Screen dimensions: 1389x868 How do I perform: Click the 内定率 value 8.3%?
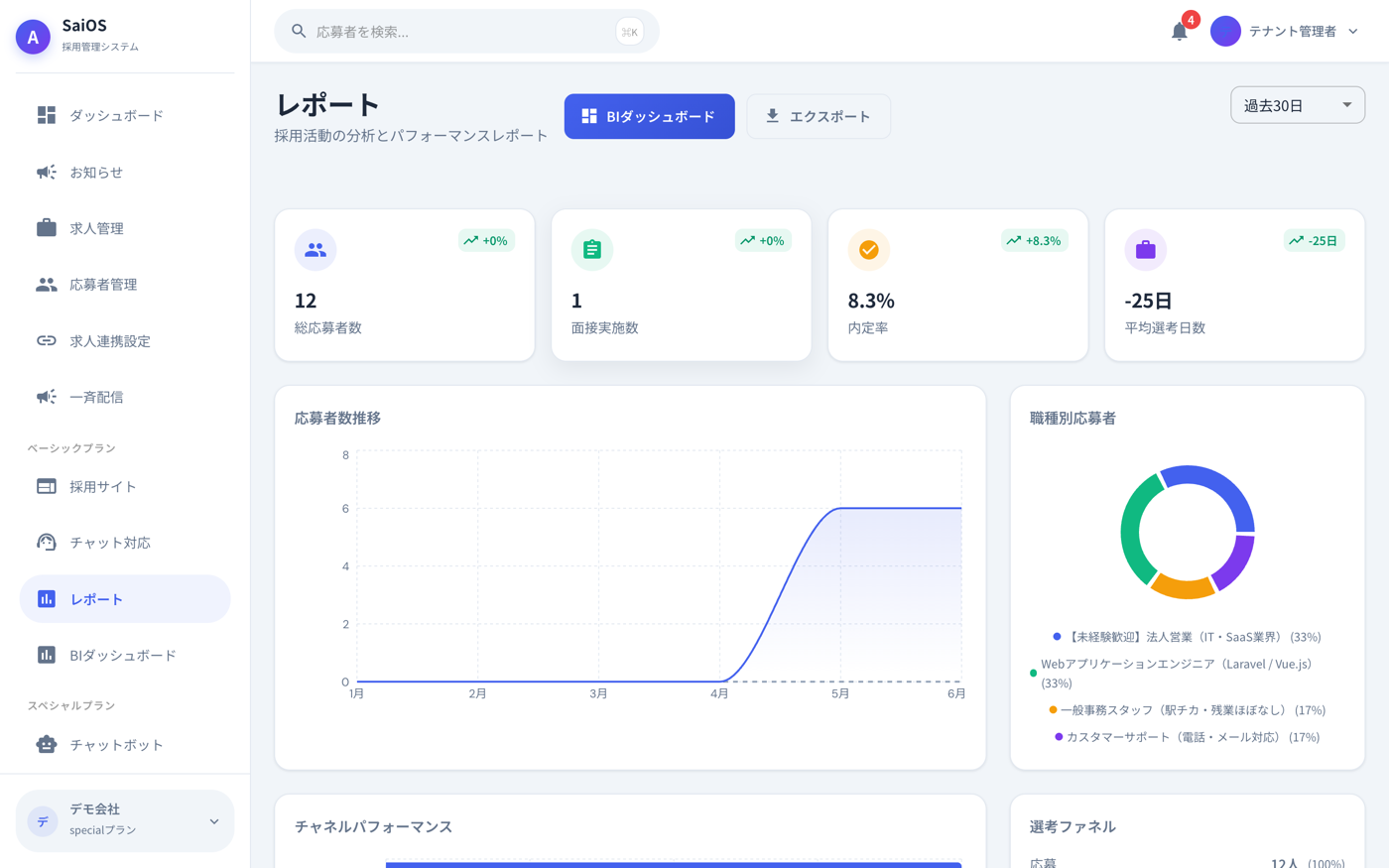tap(871, 301)
